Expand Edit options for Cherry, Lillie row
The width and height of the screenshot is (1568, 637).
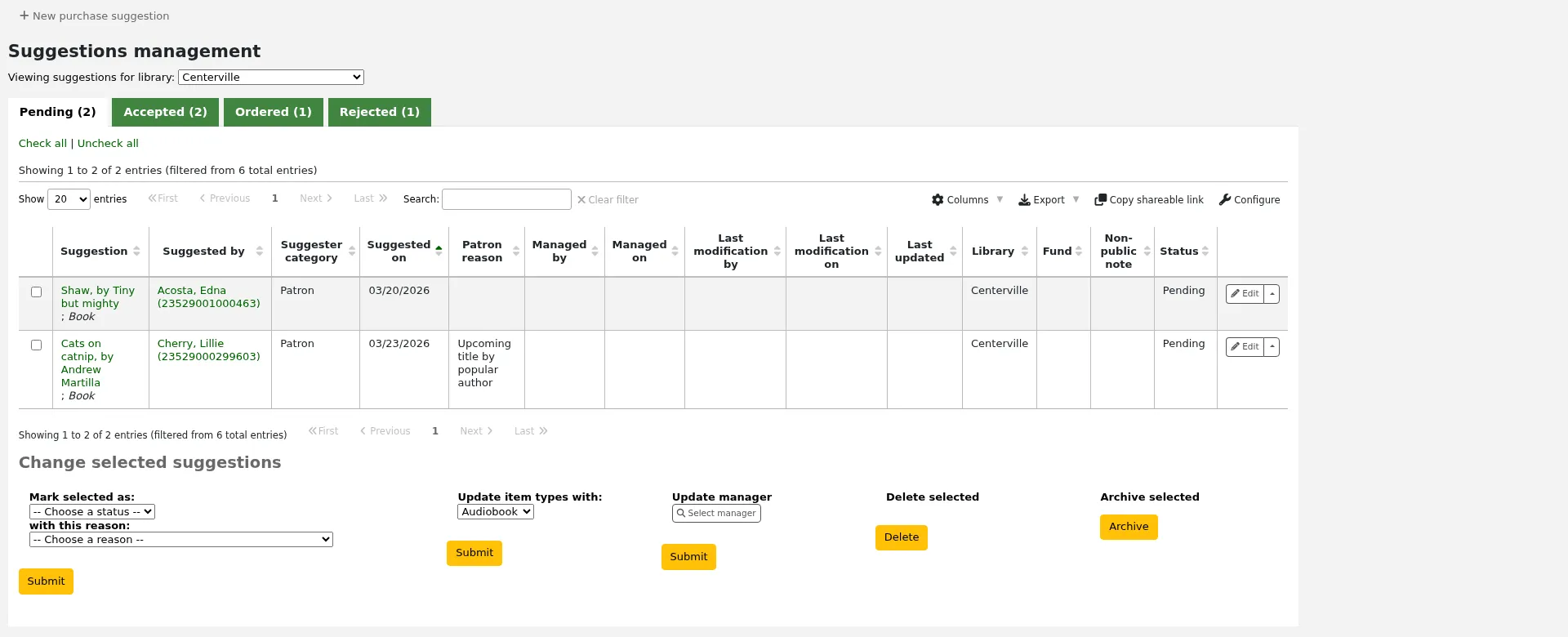point(1272,347)
